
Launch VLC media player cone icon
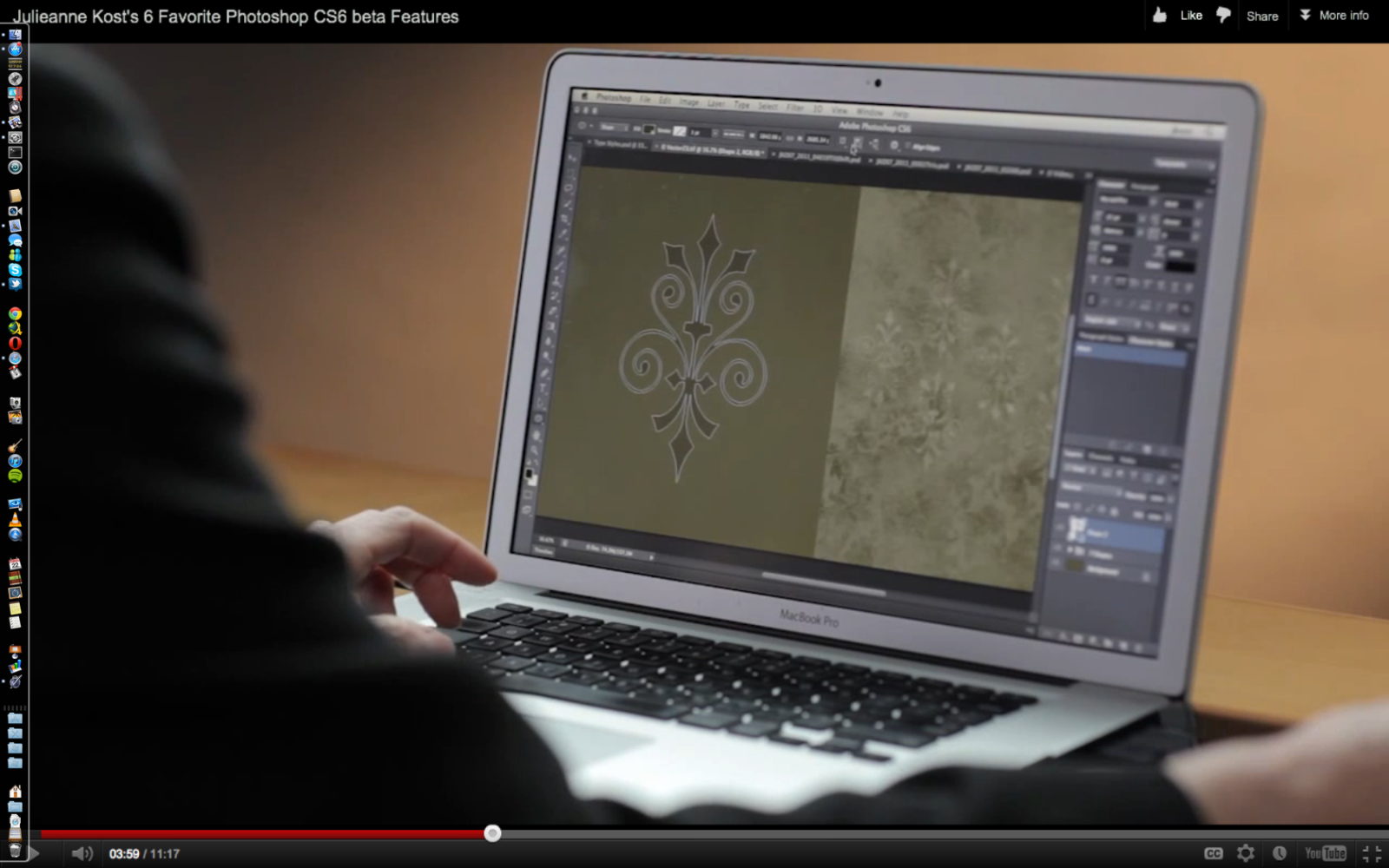click(15, 520)
